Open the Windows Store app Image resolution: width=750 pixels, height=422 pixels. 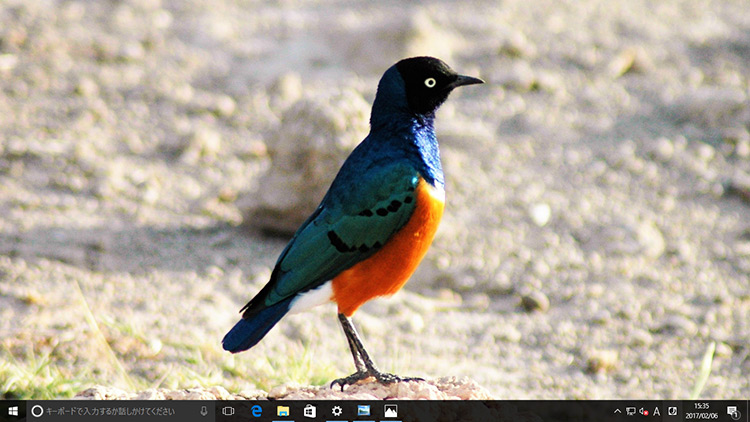coord(310,411)
